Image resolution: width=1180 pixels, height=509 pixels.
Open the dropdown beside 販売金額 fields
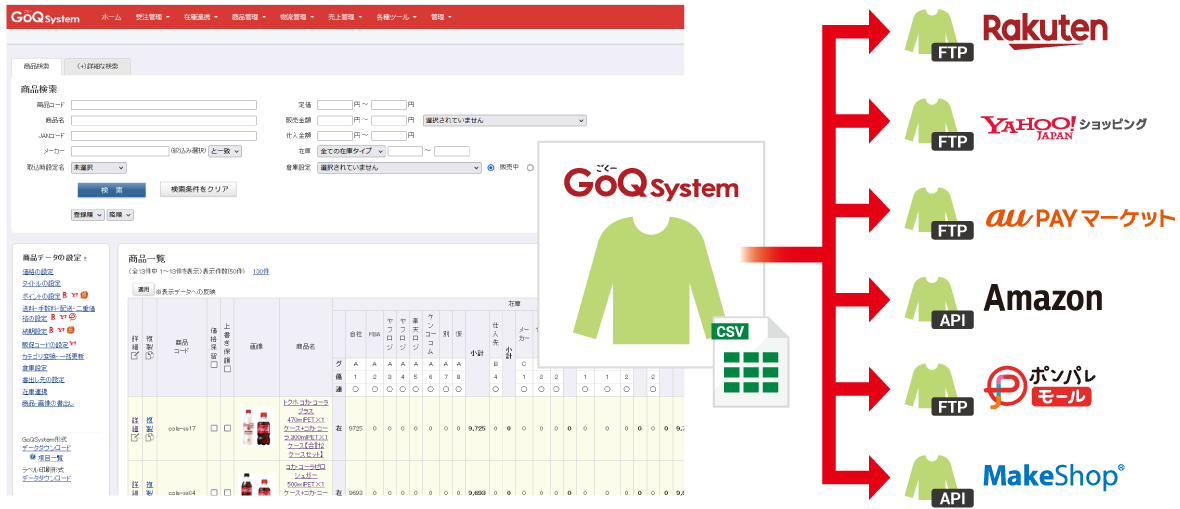[505, 120]
